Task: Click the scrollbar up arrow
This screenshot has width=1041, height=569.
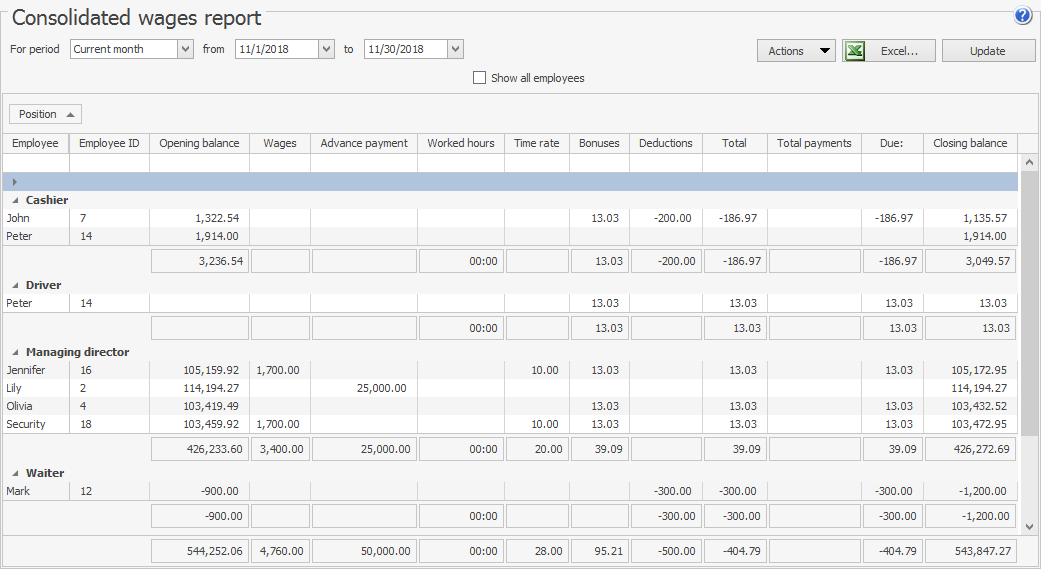Action: point(1029,161)
